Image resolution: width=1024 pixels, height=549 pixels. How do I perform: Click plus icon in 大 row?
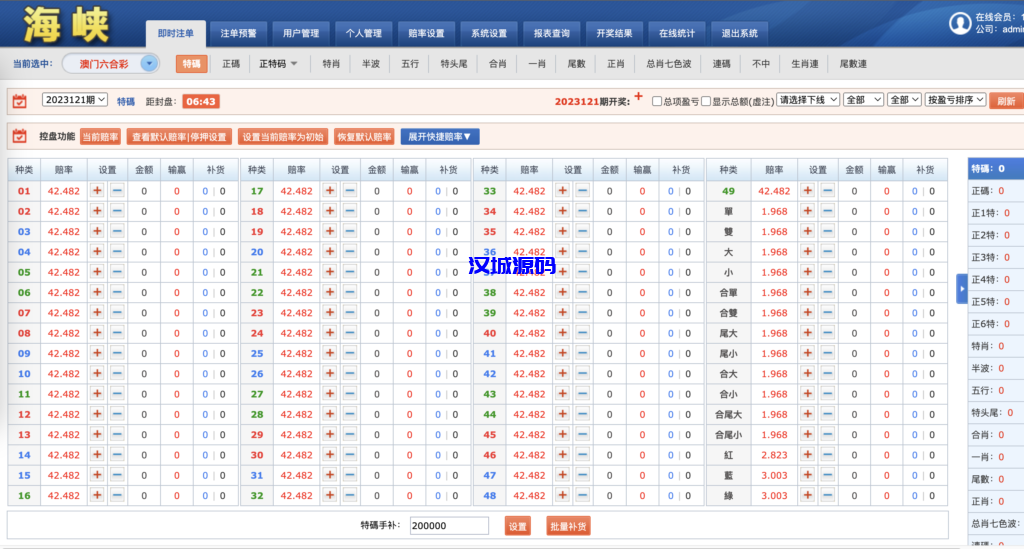pos(808,251)
